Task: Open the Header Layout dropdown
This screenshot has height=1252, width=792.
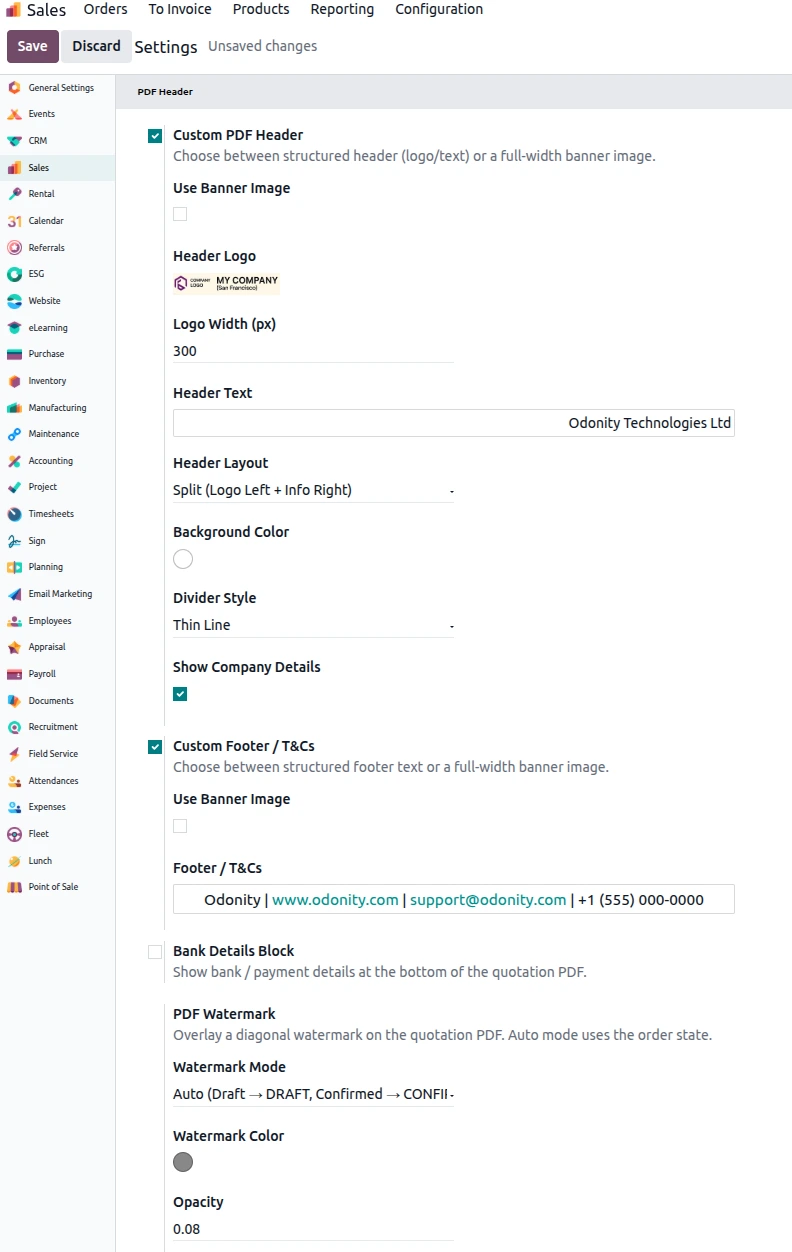Action: tap(314, 490)
